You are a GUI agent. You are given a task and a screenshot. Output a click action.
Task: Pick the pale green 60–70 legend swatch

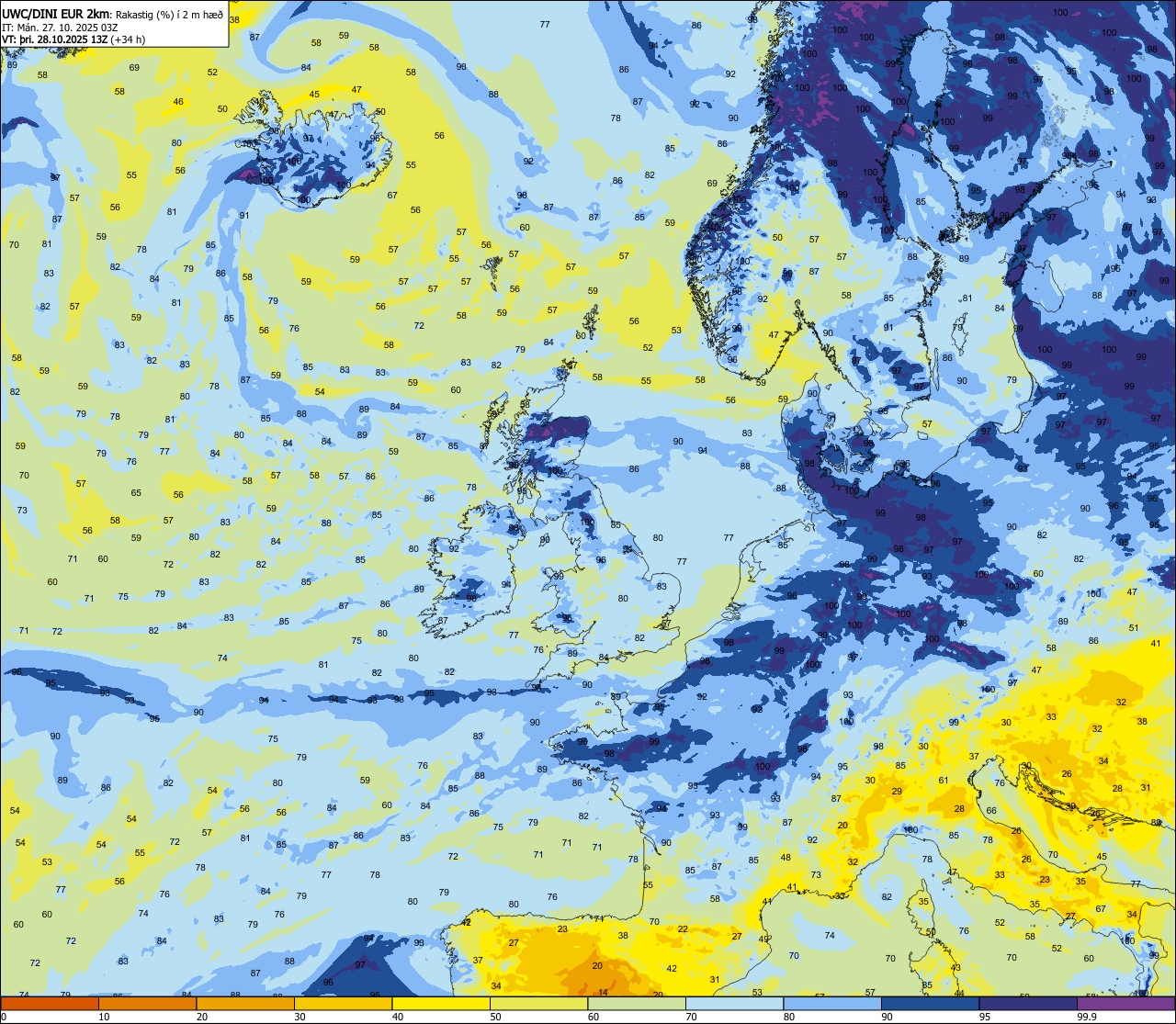pos(637,1003)
